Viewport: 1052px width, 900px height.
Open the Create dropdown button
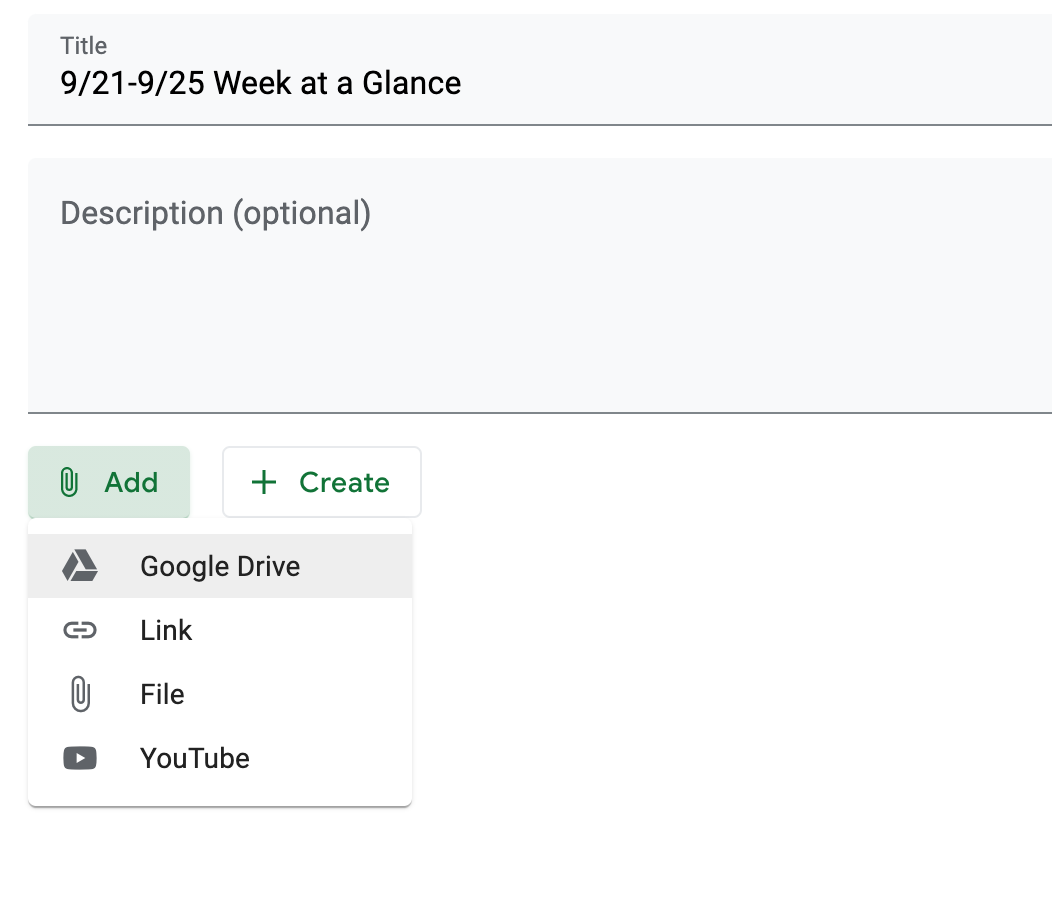(321, 482)
